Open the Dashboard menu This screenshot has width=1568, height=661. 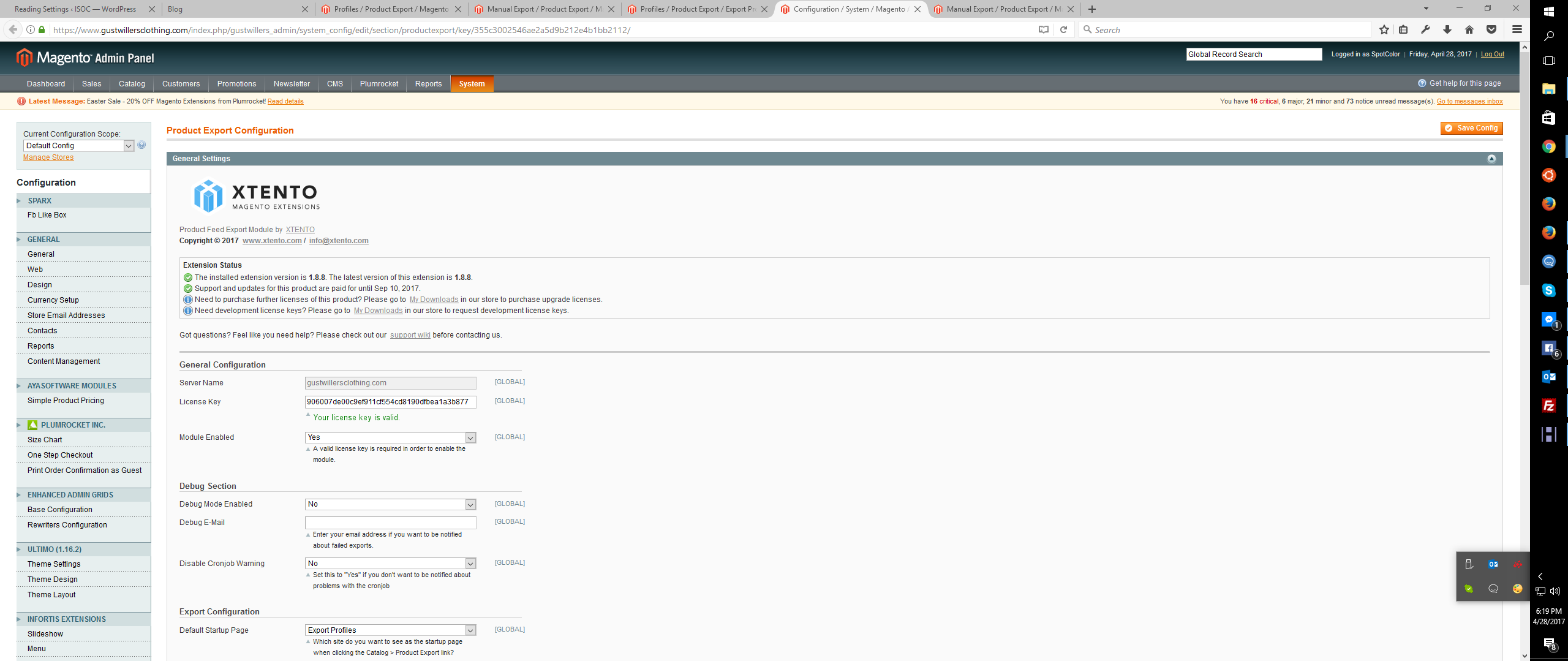pyautogui.click(x=46, y=84)
